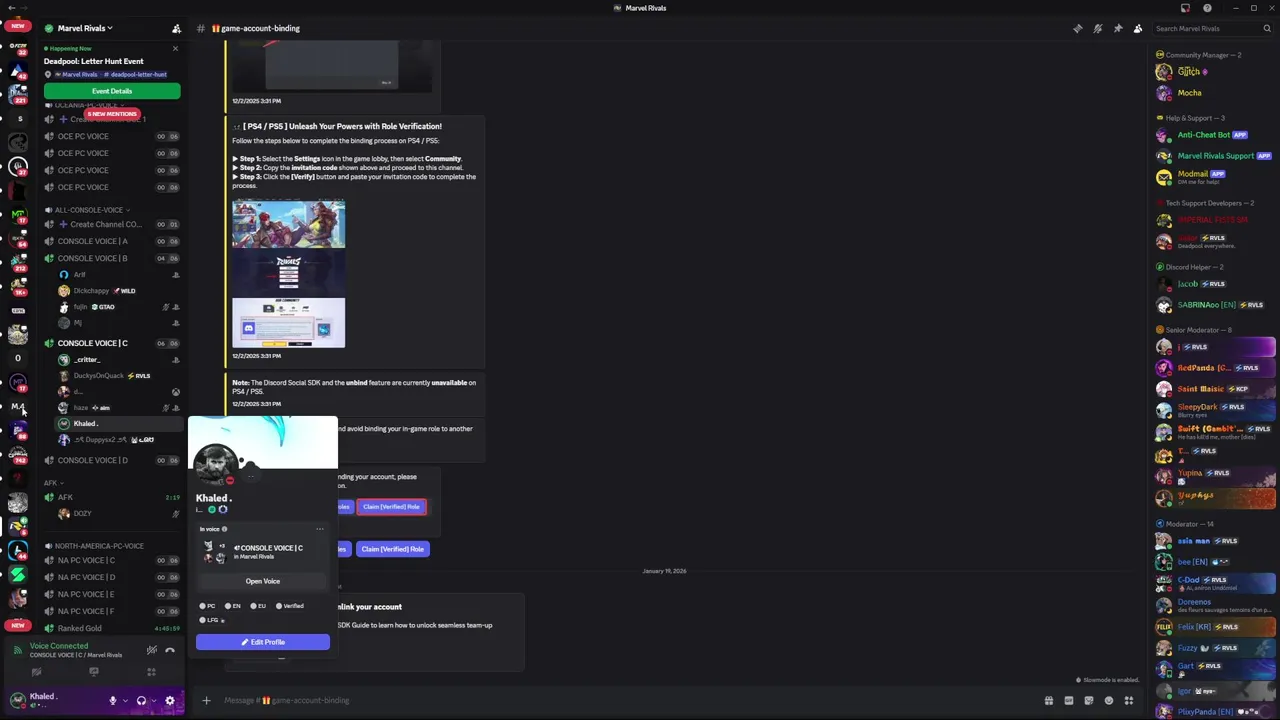The height and width of the screenshot is (720, 1280).
Task: Toggle notification settings bell in channel header
Action: click(1098, 28)
